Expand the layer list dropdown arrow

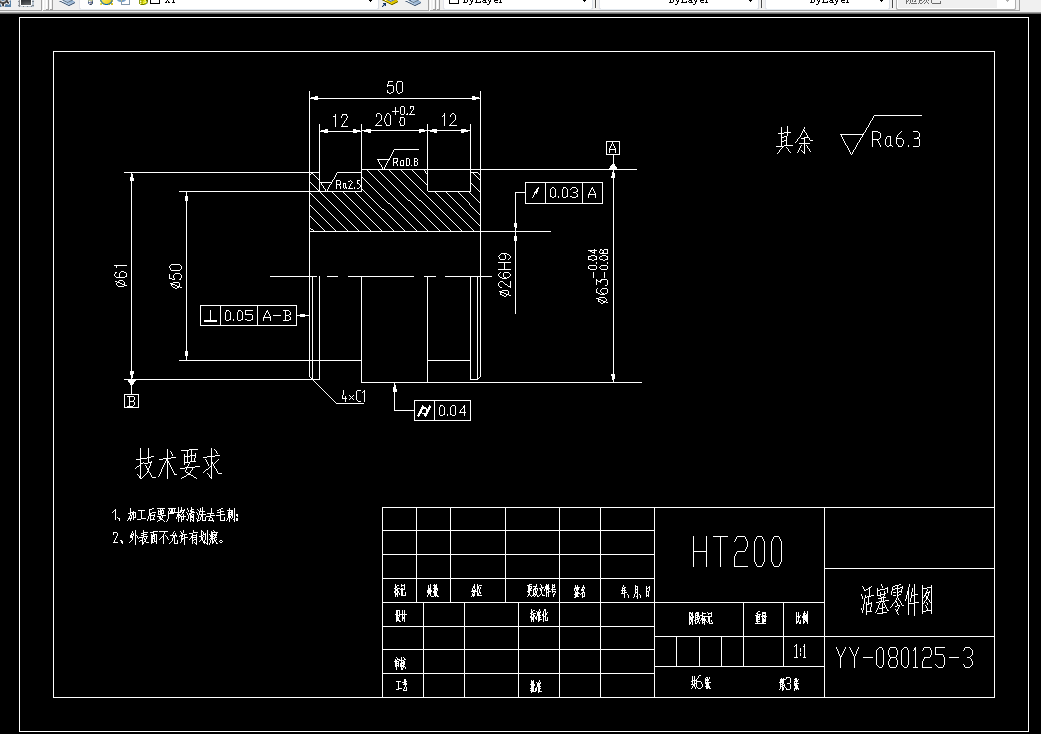[370, 2]
